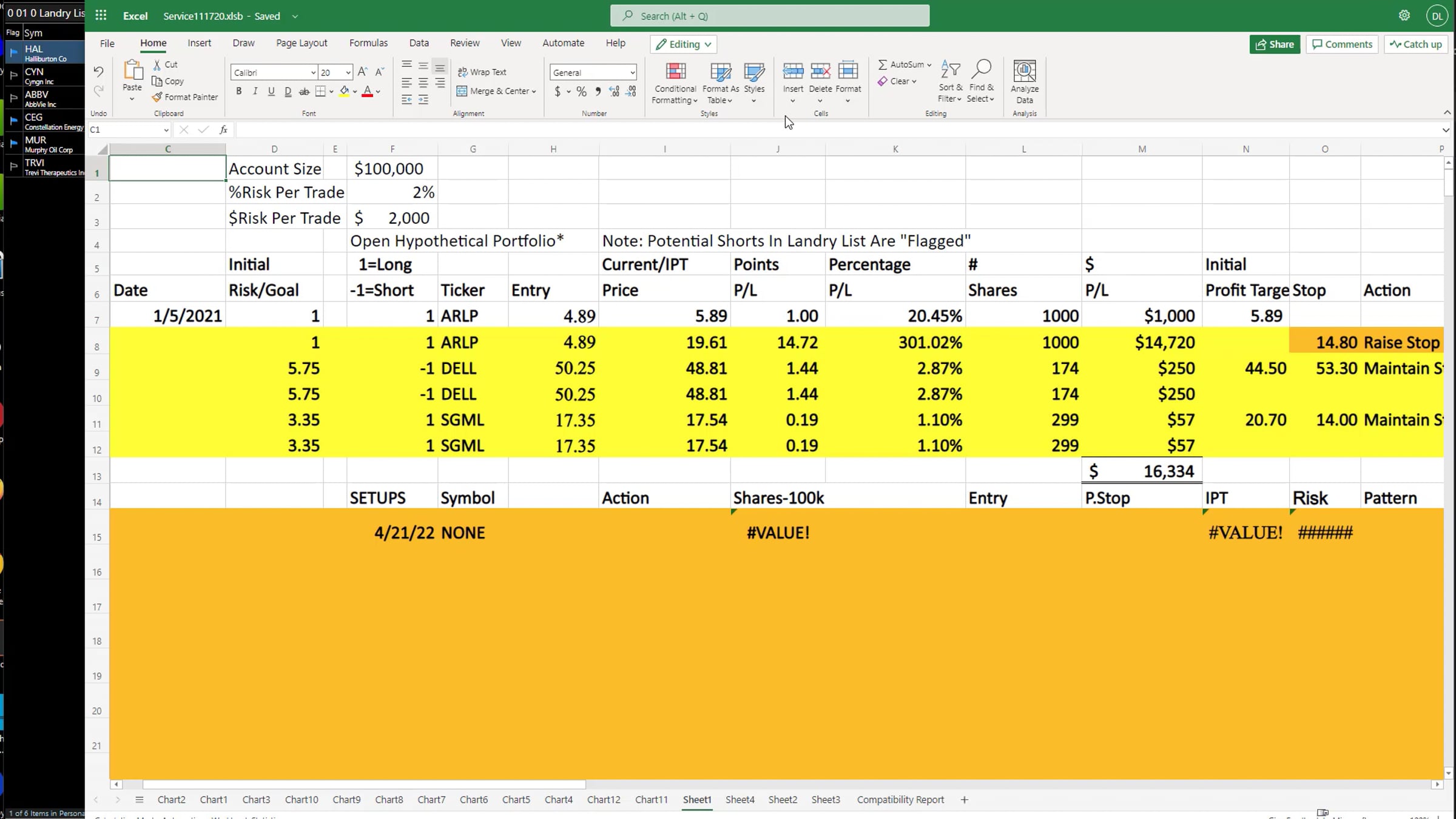Image resolution: width=1456 pixels, height=819 pixels.
Task: Toggle the flag for ABBV AbbVie
Action: 14,98
